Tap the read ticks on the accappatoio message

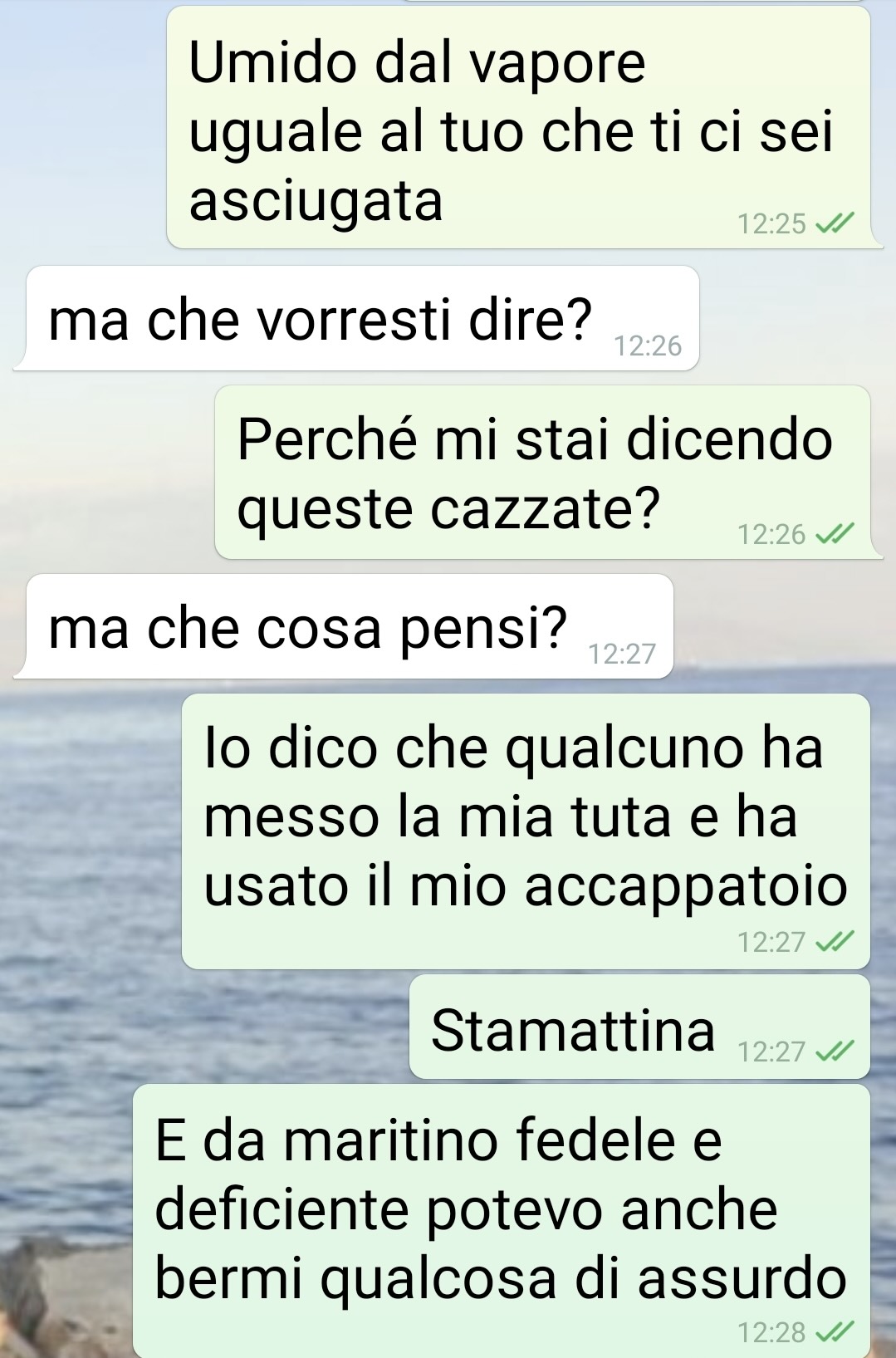[x=835, y=942]
